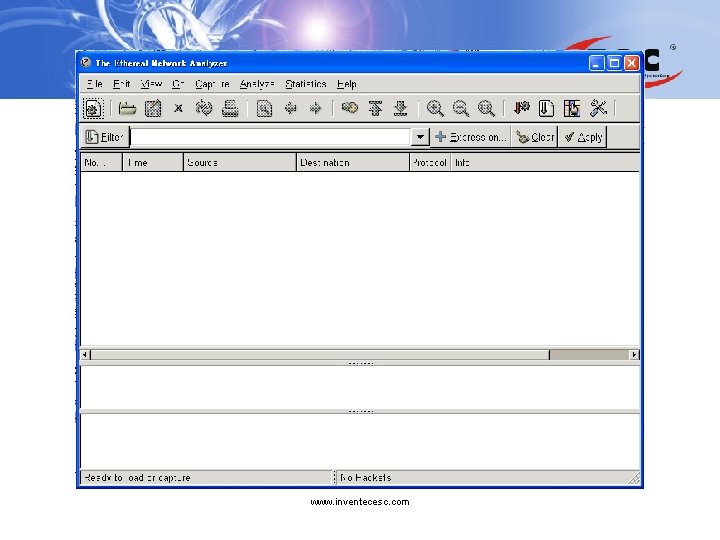The width and height of the screenshot is (720, 540).
Task: Sort by the Time column header
Action: 153,163
